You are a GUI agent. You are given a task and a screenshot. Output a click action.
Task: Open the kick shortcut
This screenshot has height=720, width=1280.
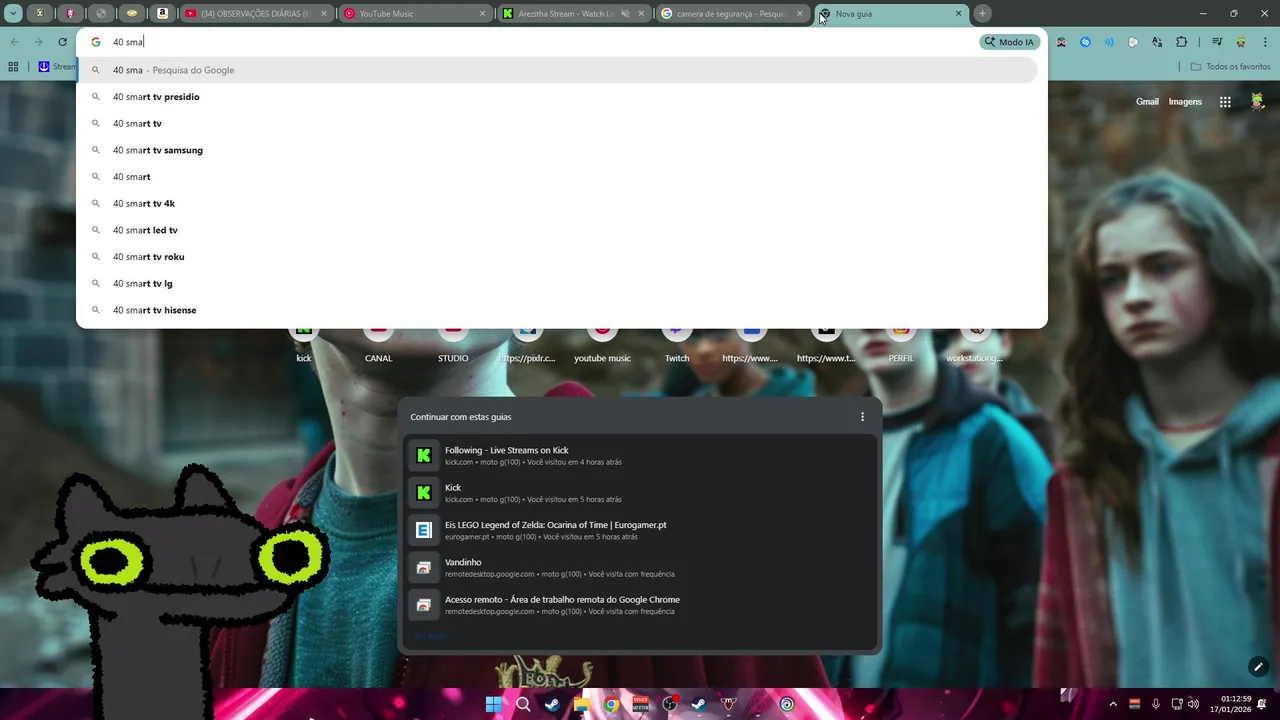tap(303, 343)
